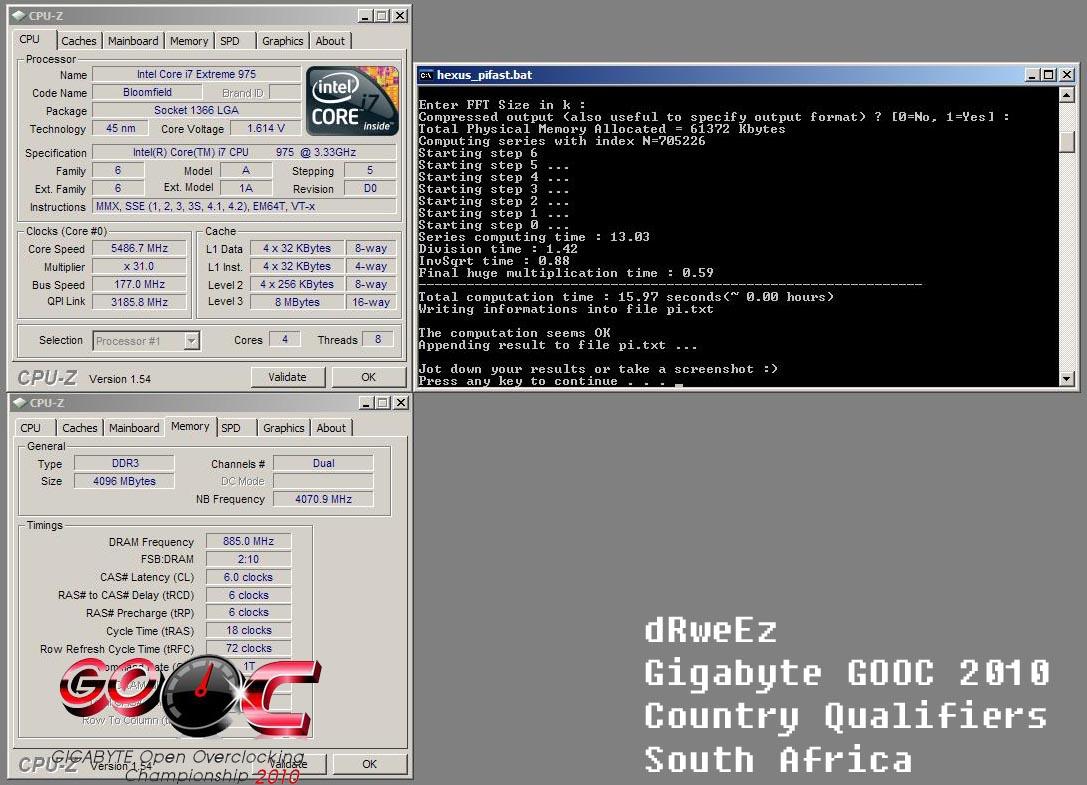Click the console scrollbar up arrow
The width and height of the screenshot is (1087, 785).
[x=1067, y=94]
